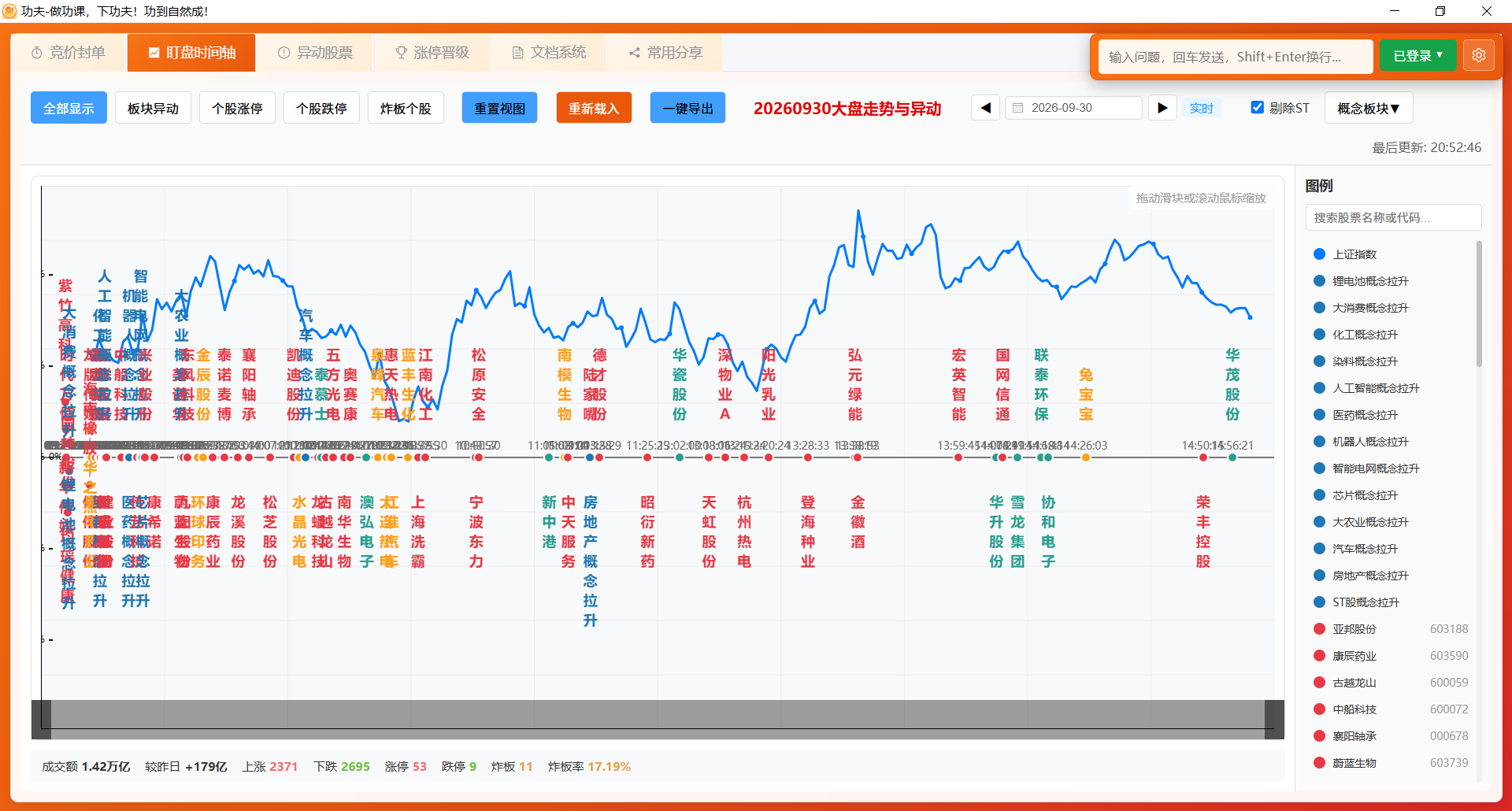This screenshot has height=811, width=1512.
Task: Click the calendar icon in date field
Action: 1017,108
